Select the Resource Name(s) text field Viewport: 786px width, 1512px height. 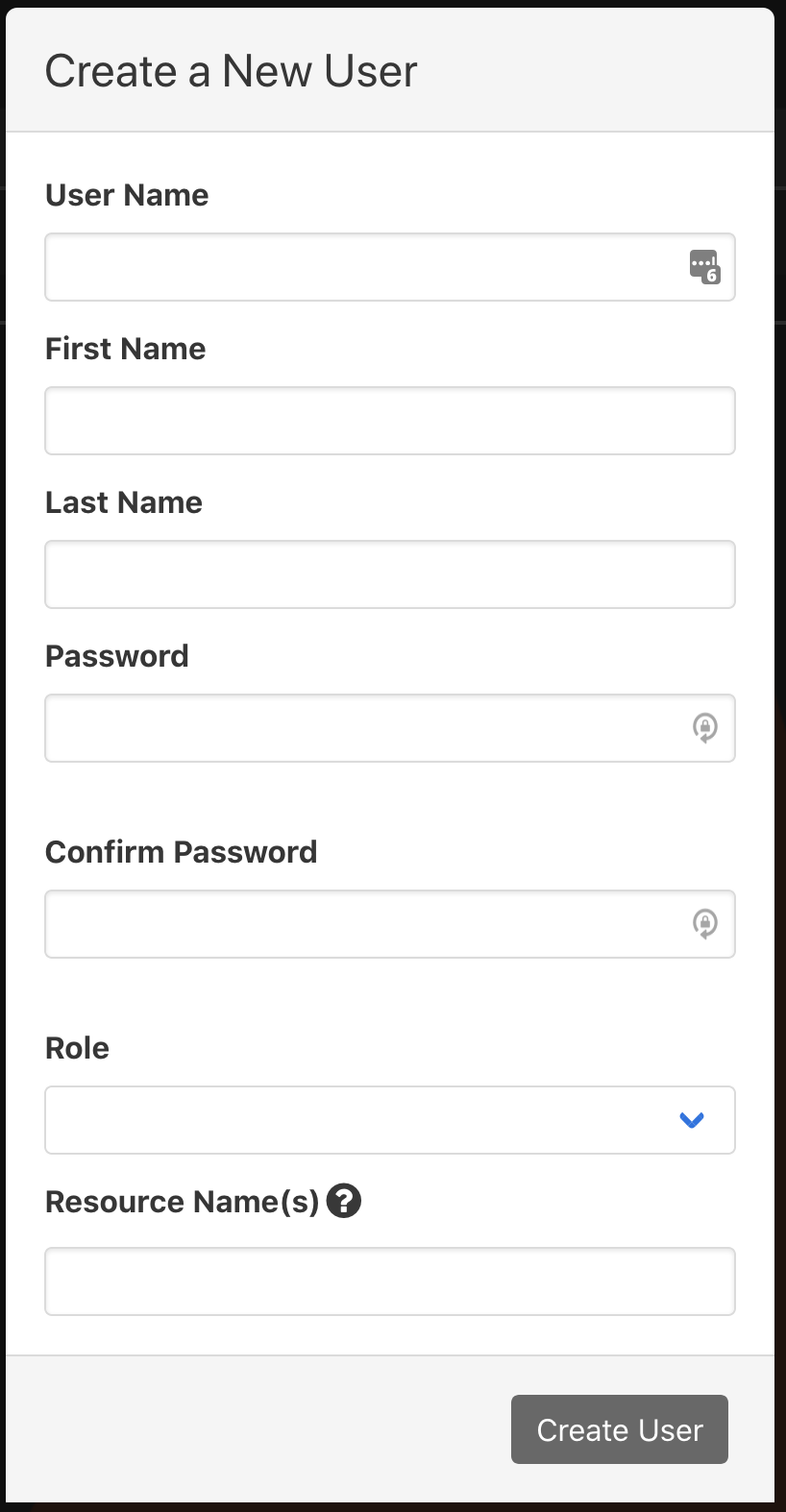click(x=389, y=1280)
